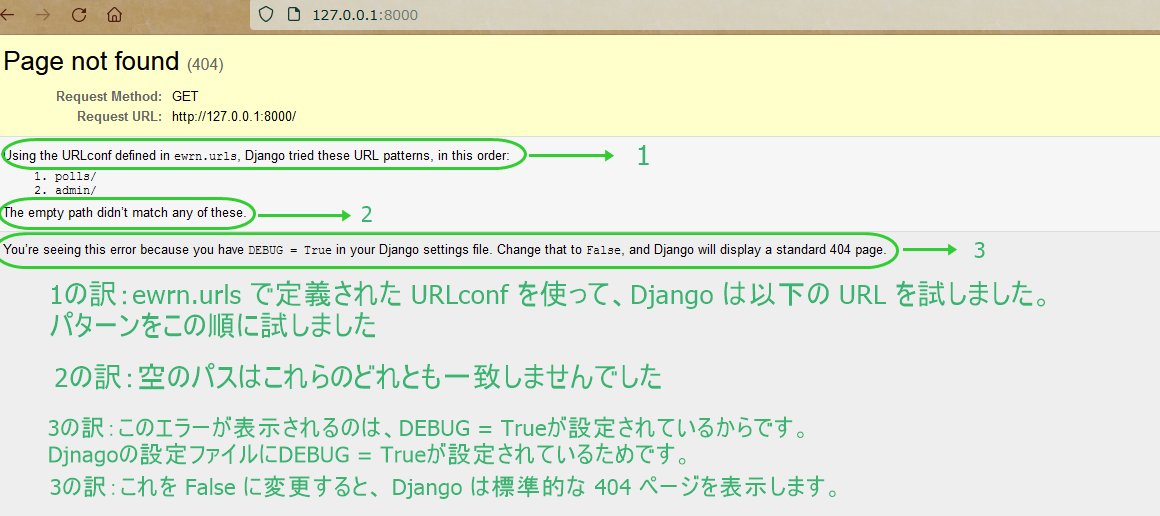
Task: Select the 'admin/' URL pattern entry
Action: point(75,190)
